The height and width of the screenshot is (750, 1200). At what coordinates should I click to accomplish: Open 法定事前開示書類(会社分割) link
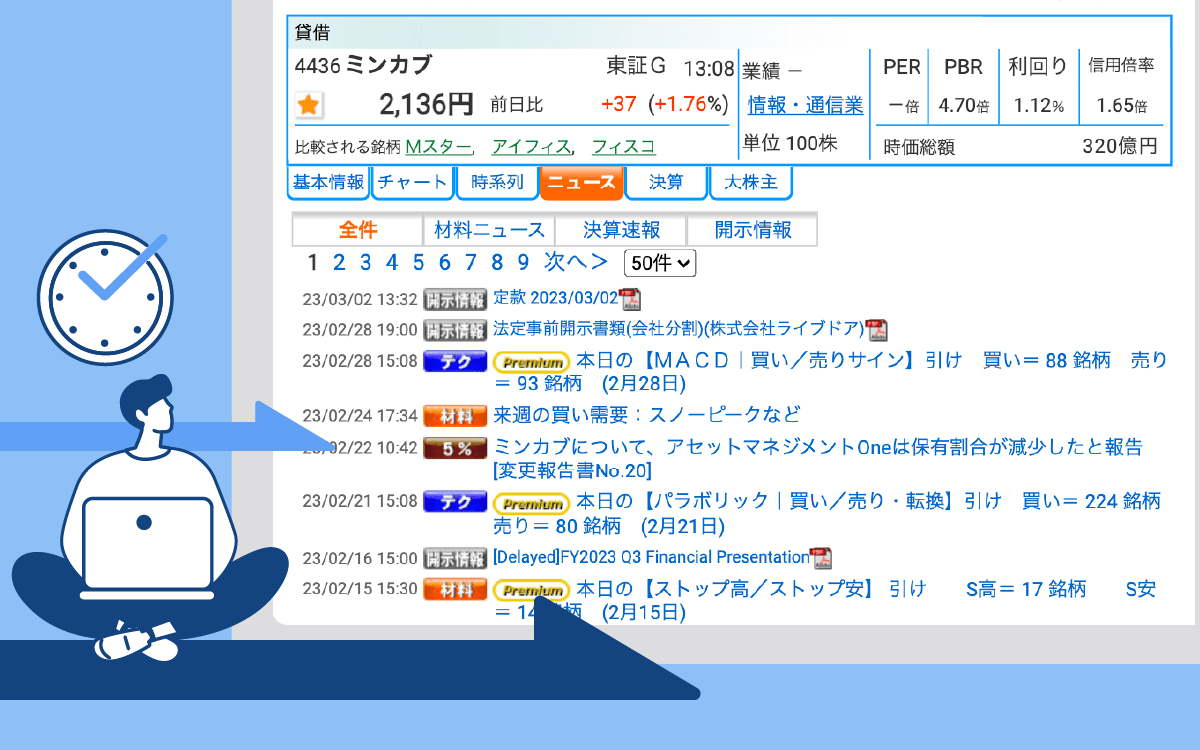(x=679, y=329)
